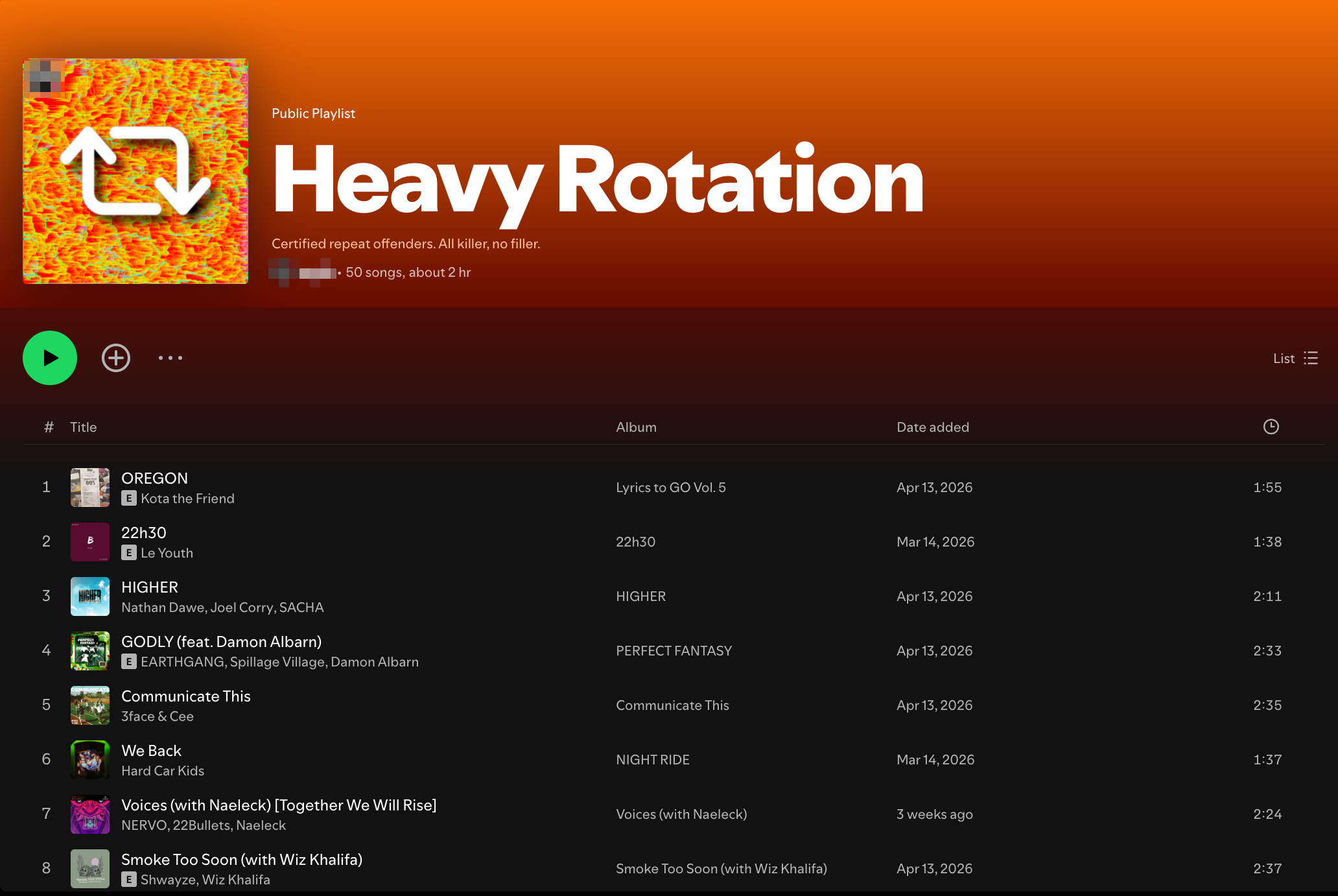The width and height of the screenshot is (1338, 896).
Task: Select the HIGHER track title
Action: point(150,587)
